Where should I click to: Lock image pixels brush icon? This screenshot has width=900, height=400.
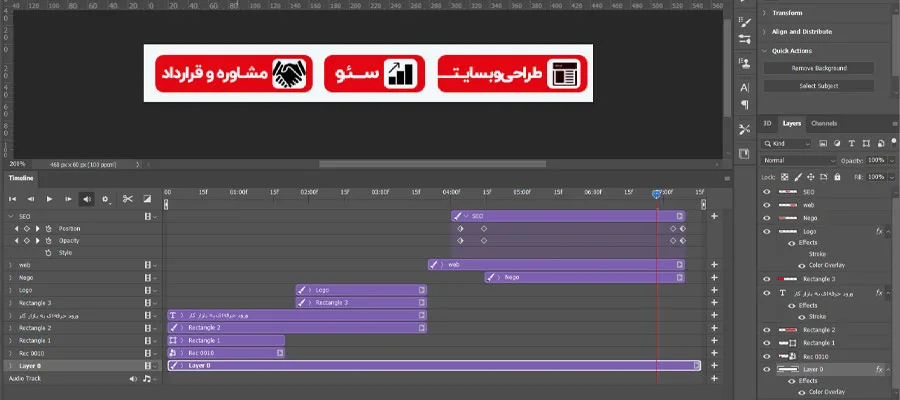point(798,177)
